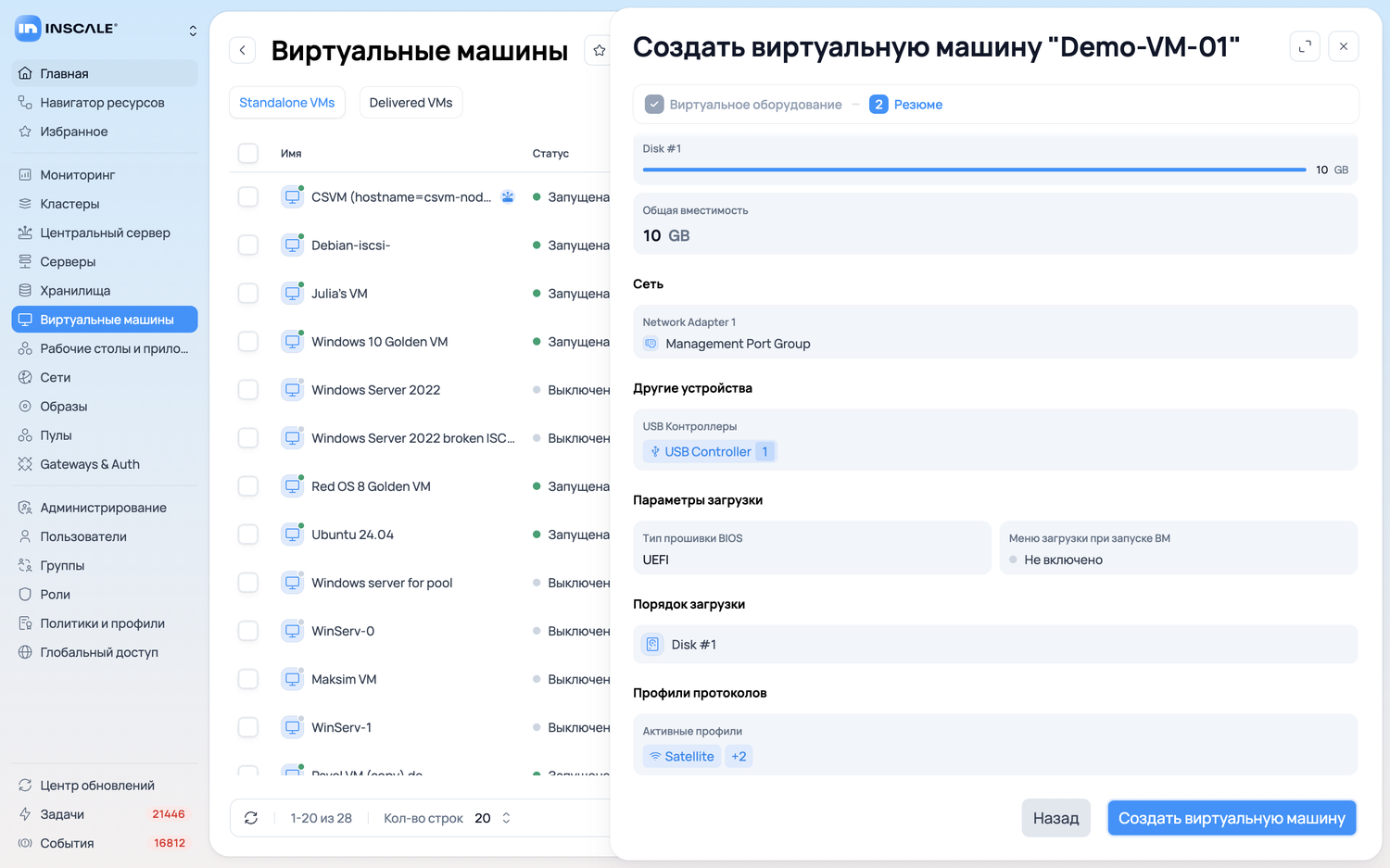Show the +2 more active profiles
Image resolution: width=1390 pixels, height=868 pixels.
tap(739, 757)
